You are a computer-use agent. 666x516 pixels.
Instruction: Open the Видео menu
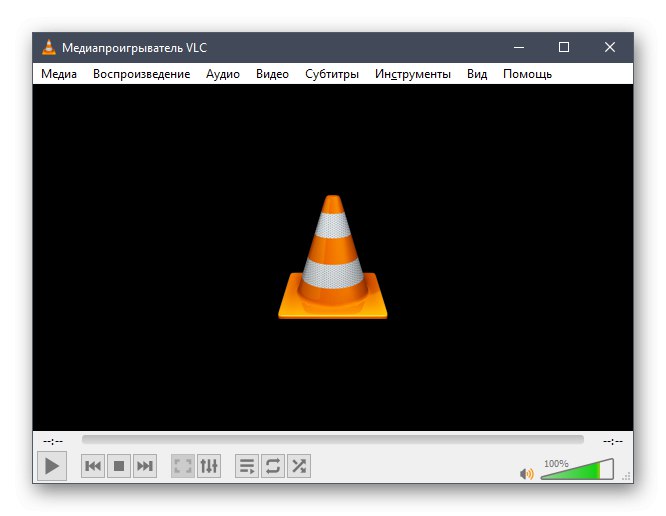click(272, 74)
